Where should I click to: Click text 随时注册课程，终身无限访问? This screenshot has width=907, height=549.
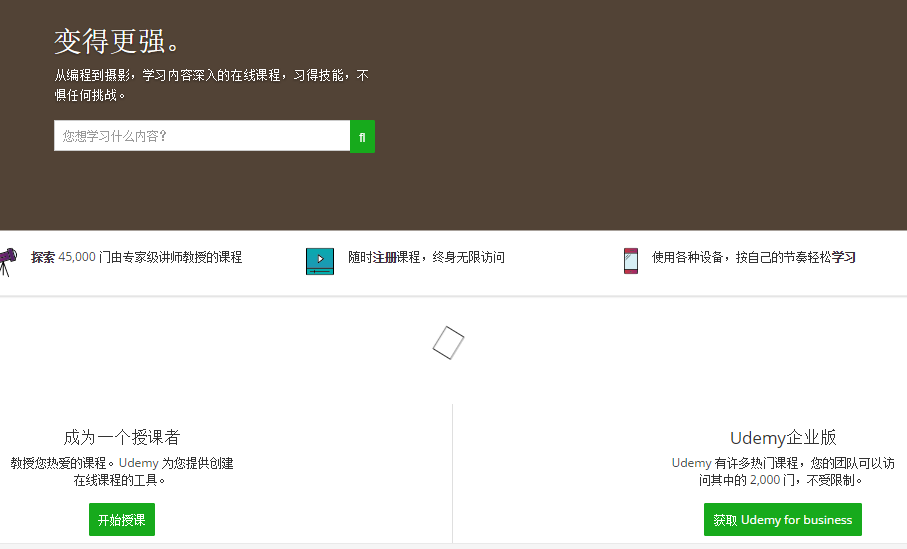(x=426, y=257)
